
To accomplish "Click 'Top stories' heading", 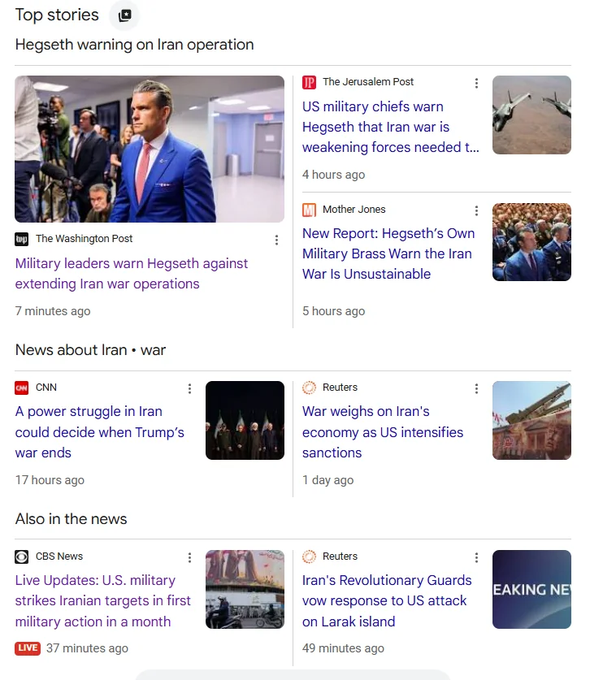I will [57, 15].
